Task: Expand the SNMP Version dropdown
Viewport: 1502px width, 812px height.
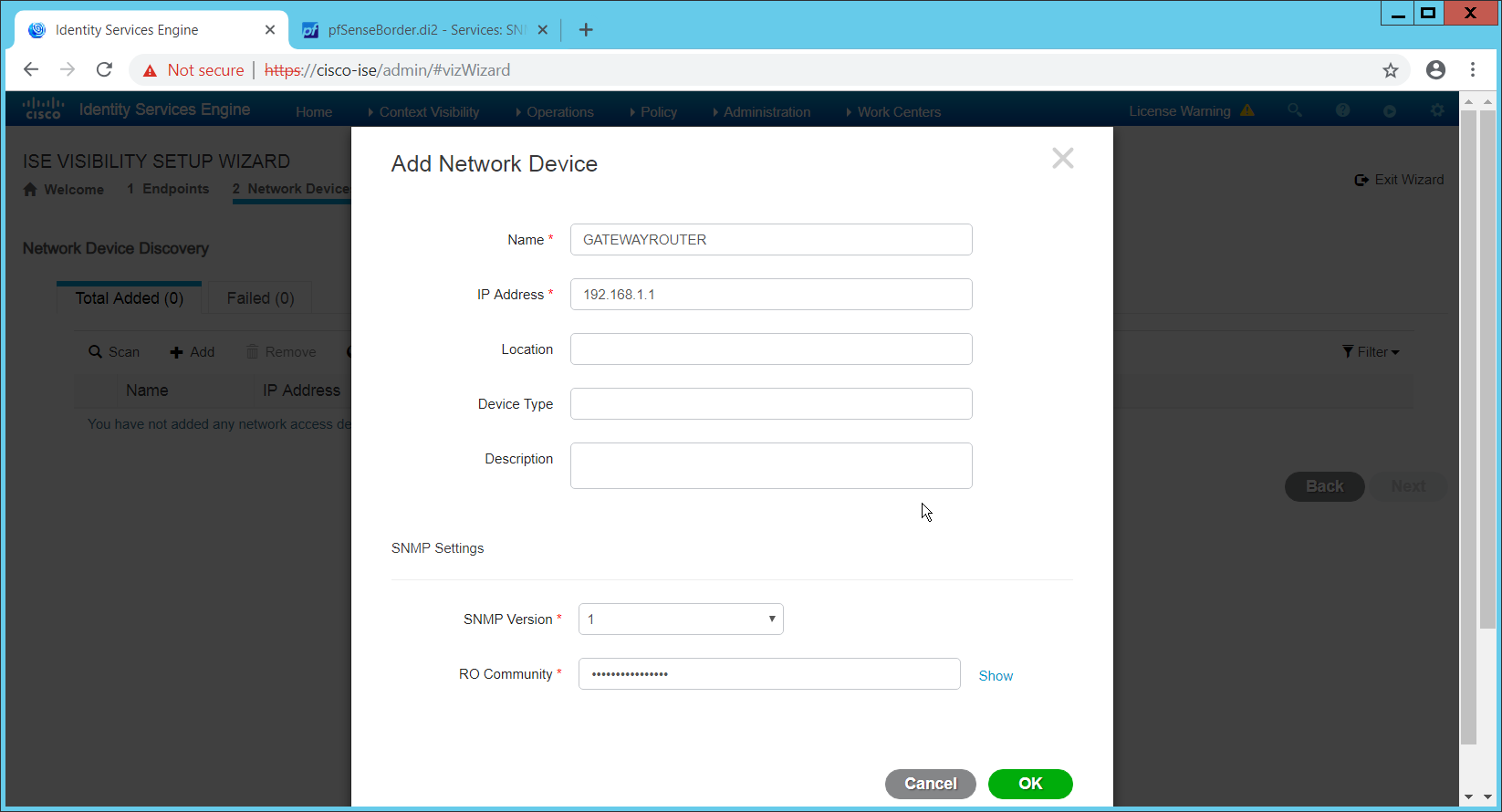Action: click(x=681, y=619)
